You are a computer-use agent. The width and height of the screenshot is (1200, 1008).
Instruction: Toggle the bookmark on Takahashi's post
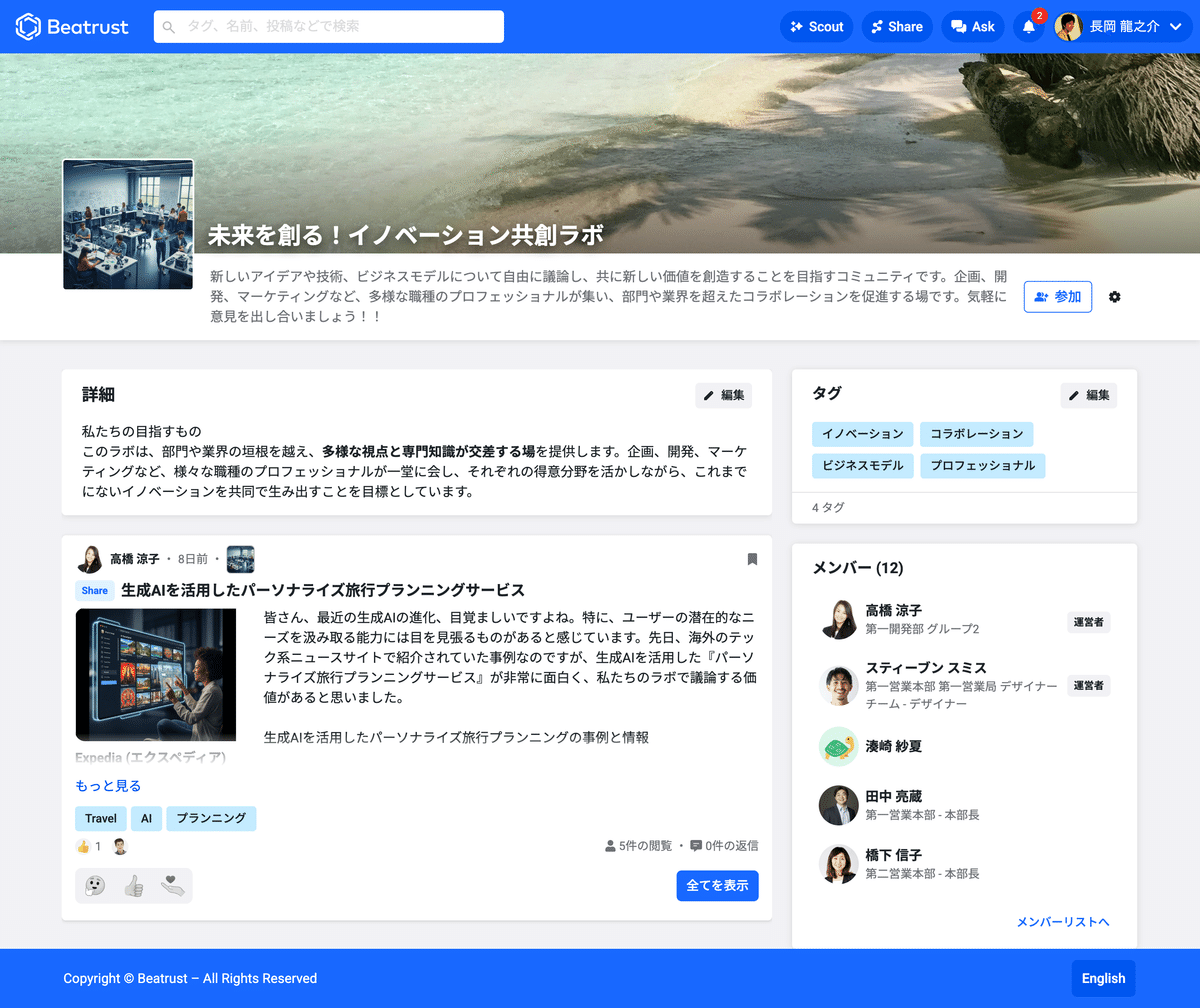pos(752,559)
